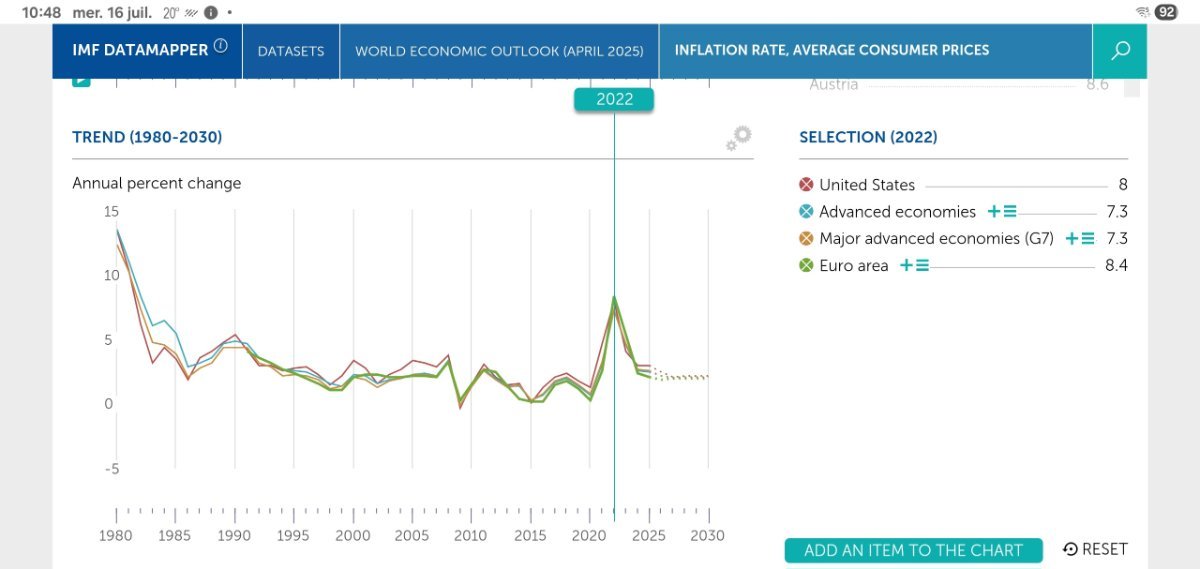1200x569 pixels.
Task: Click the 2030 x-axis label
Action: click(708, 536)
